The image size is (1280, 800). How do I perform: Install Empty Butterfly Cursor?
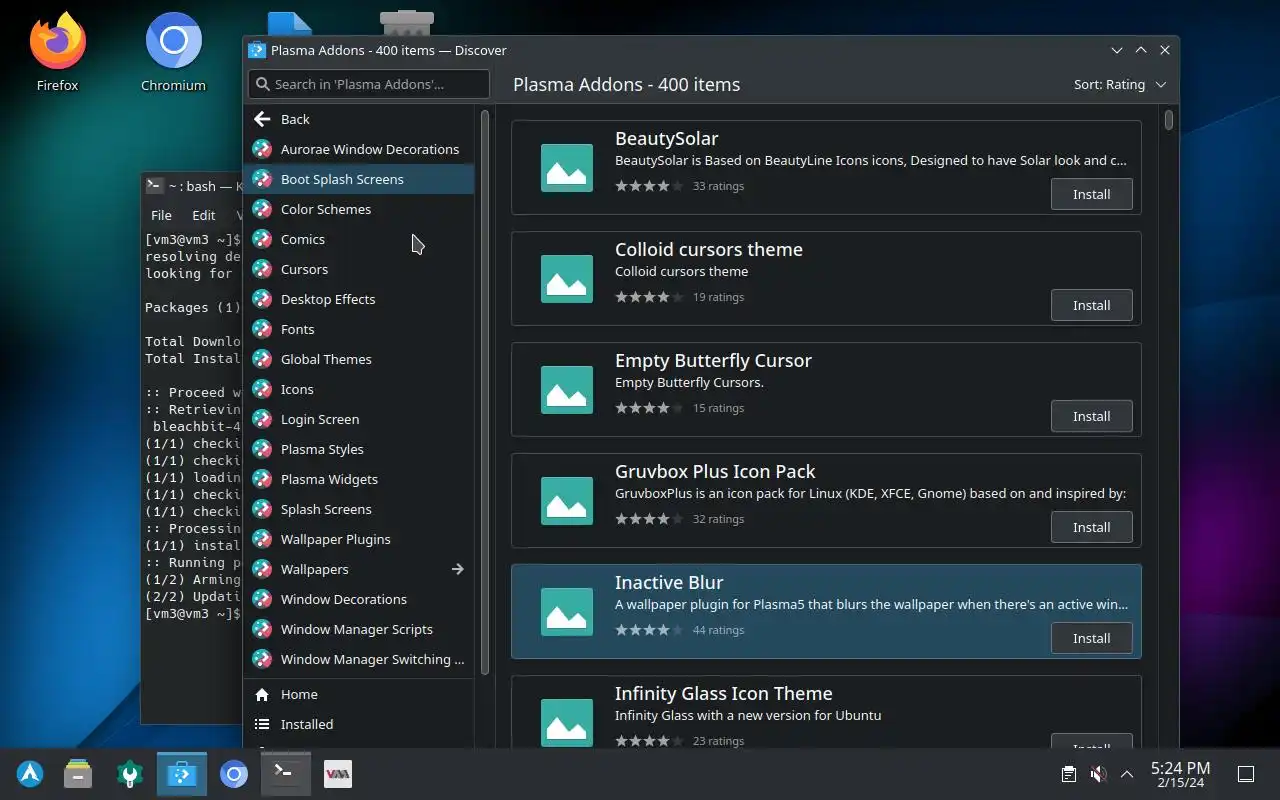[1091, 416]
